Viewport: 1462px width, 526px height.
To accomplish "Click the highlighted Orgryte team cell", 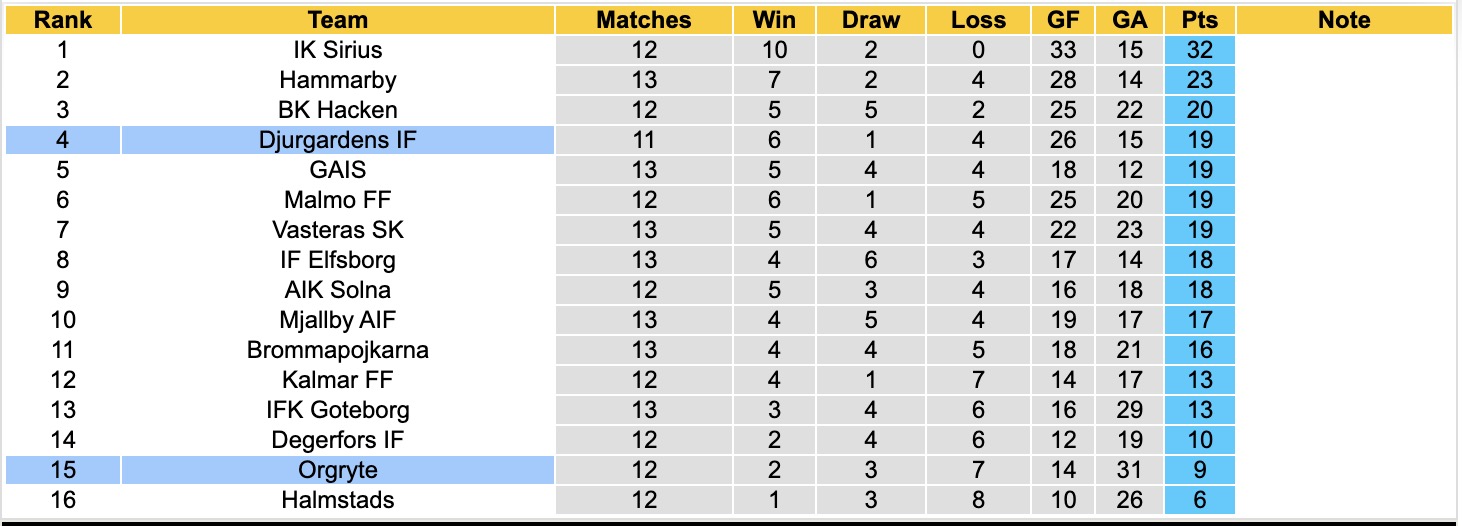I will 338,470.
